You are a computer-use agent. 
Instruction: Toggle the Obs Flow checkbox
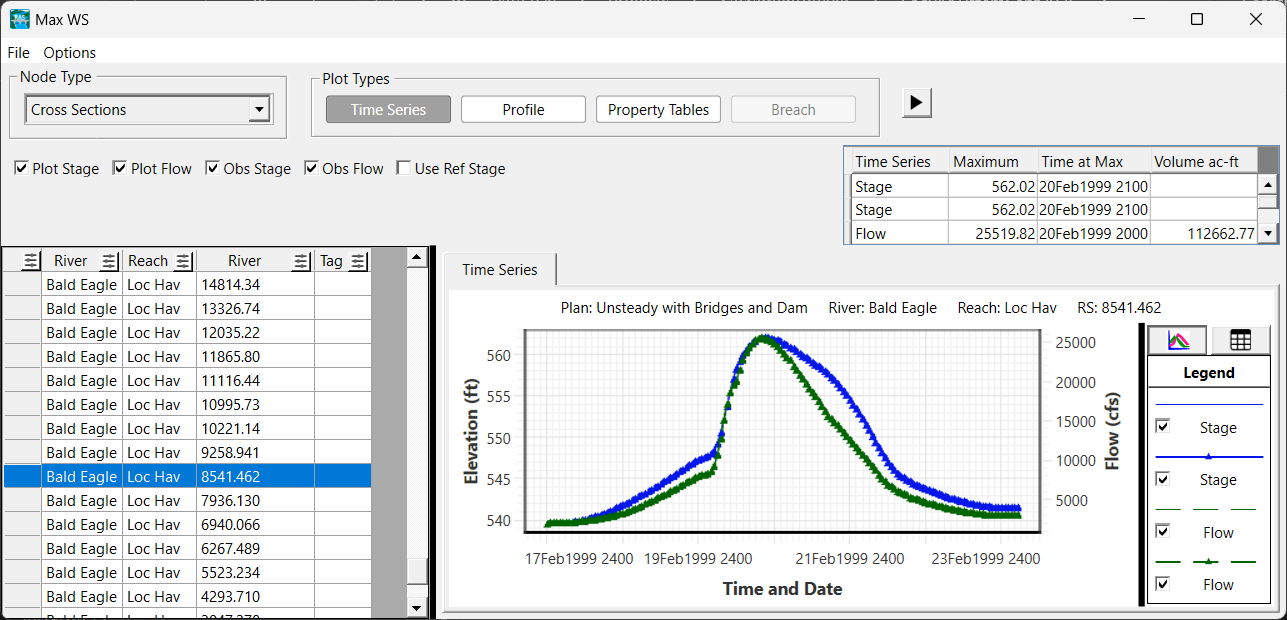click(311, 169)
